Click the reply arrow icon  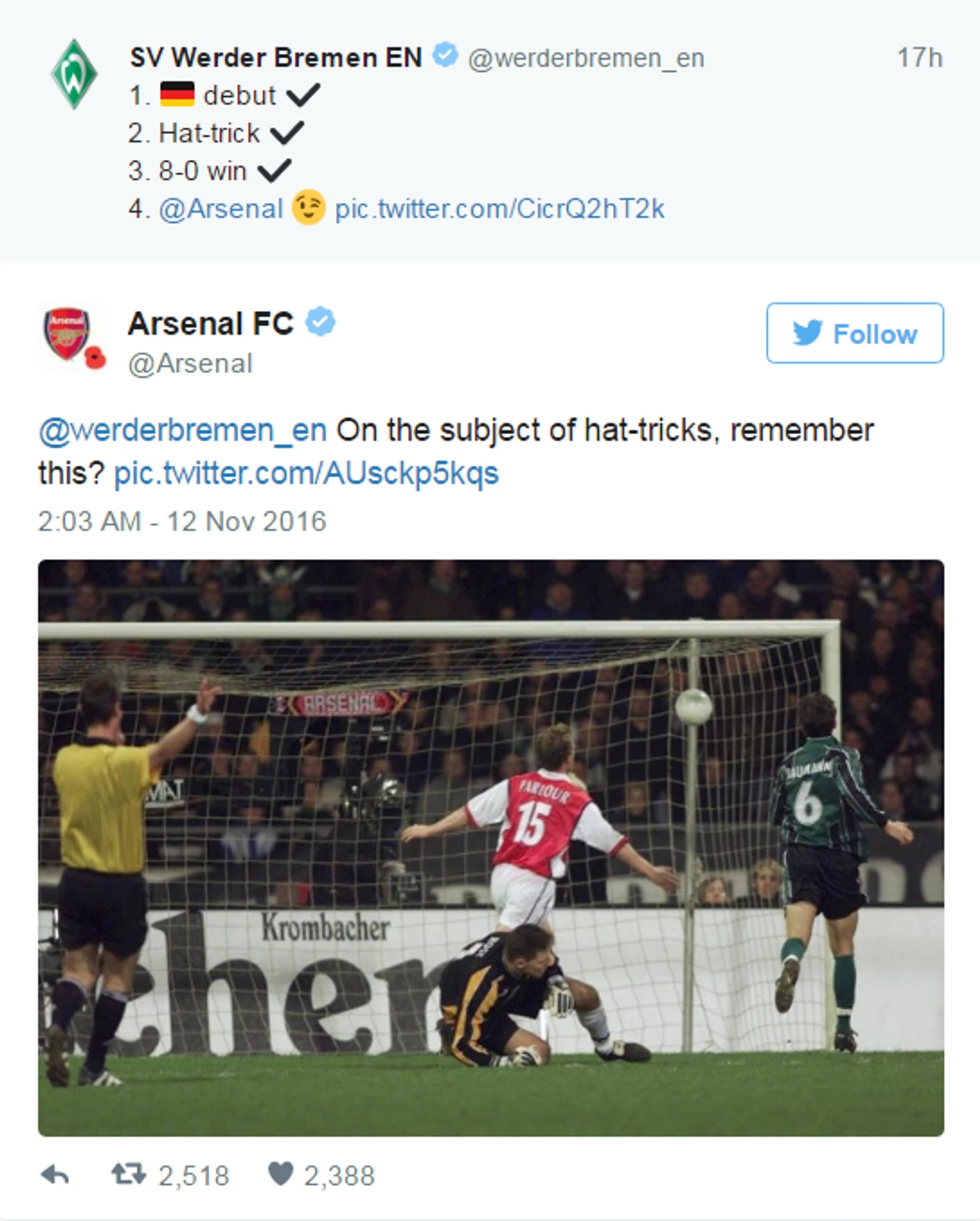(x=55, y=1175)
